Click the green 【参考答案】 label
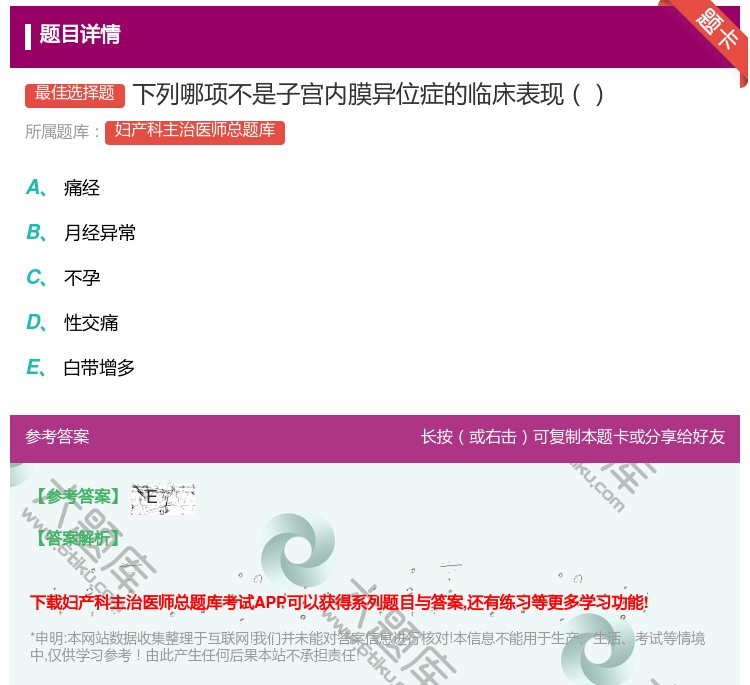 tap(76, 497)
